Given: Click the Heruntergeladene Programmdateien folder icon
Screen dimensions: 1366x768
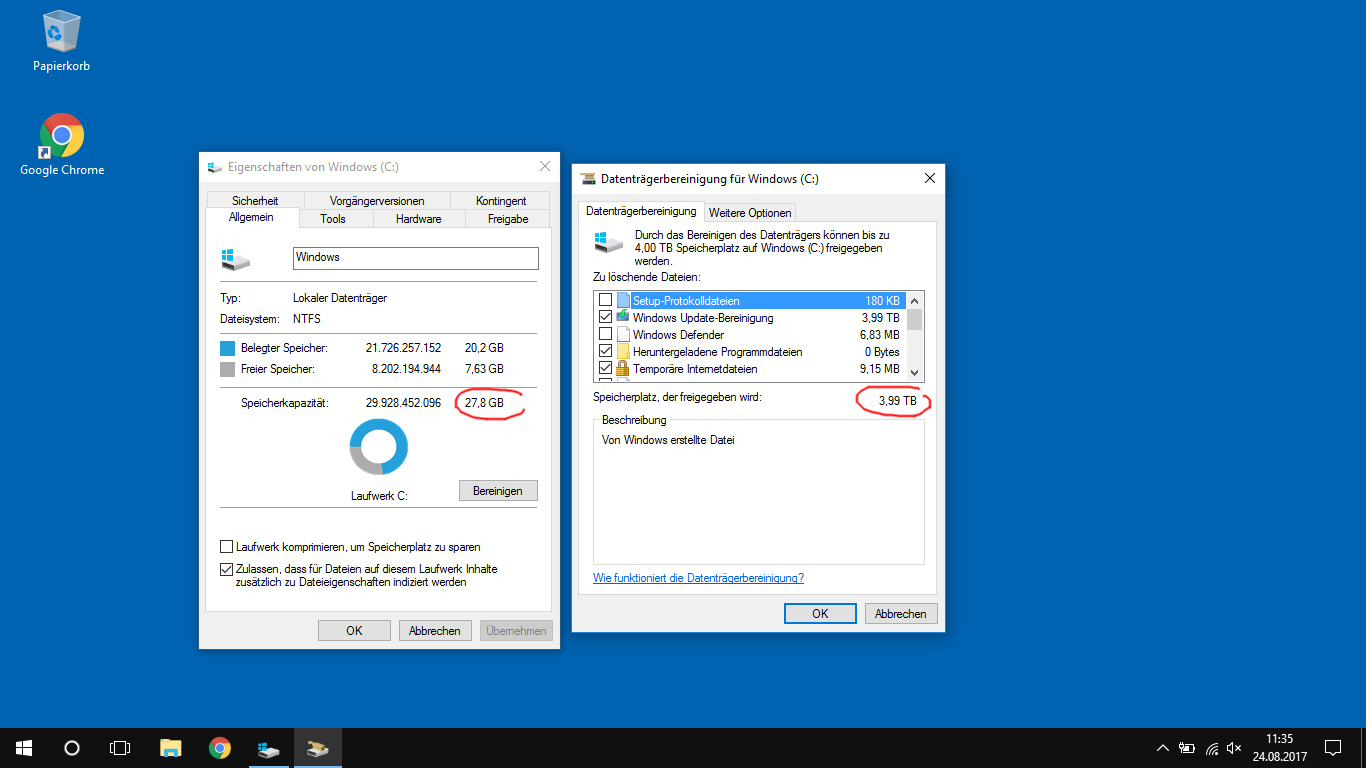Looking at the screenshot, I should click(x=624, y=352).
